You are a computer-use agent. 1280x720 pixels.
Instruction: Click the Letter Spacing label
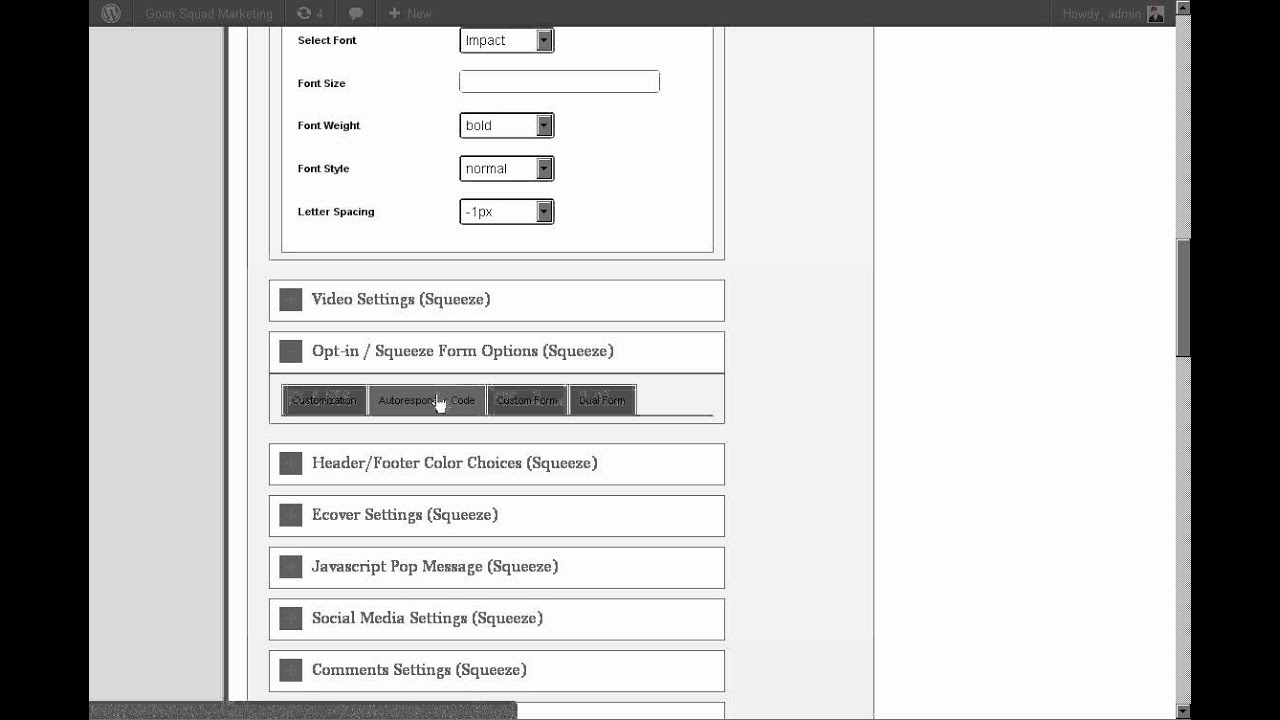click(x=336, y=212)
